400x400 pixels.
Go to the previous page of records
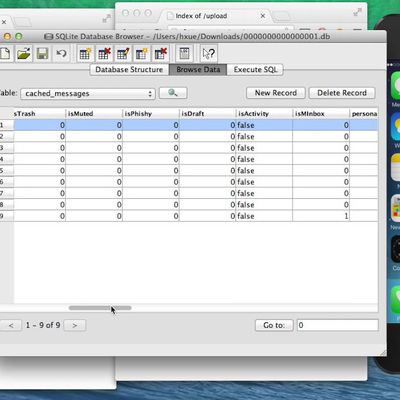(11, 325)
